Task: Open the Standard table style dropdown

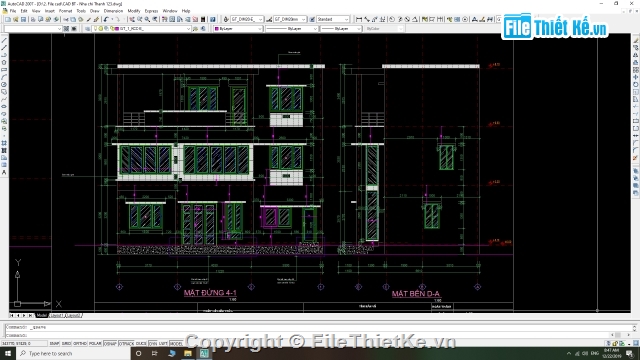Action: tap(333, 19)
